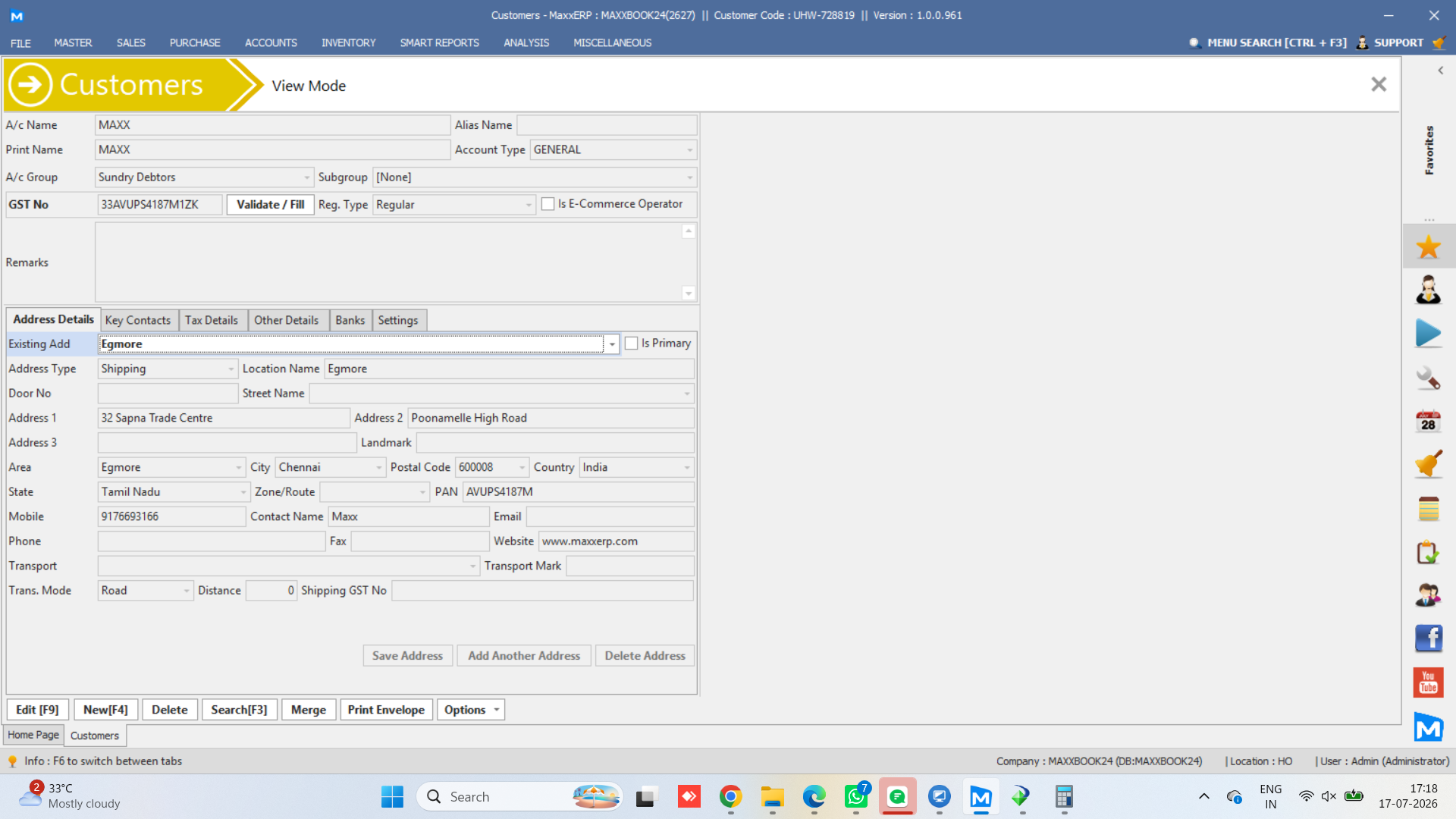Click the Search[F3] button
Screen dimensions: 1456x819
[x=239, y=710]
